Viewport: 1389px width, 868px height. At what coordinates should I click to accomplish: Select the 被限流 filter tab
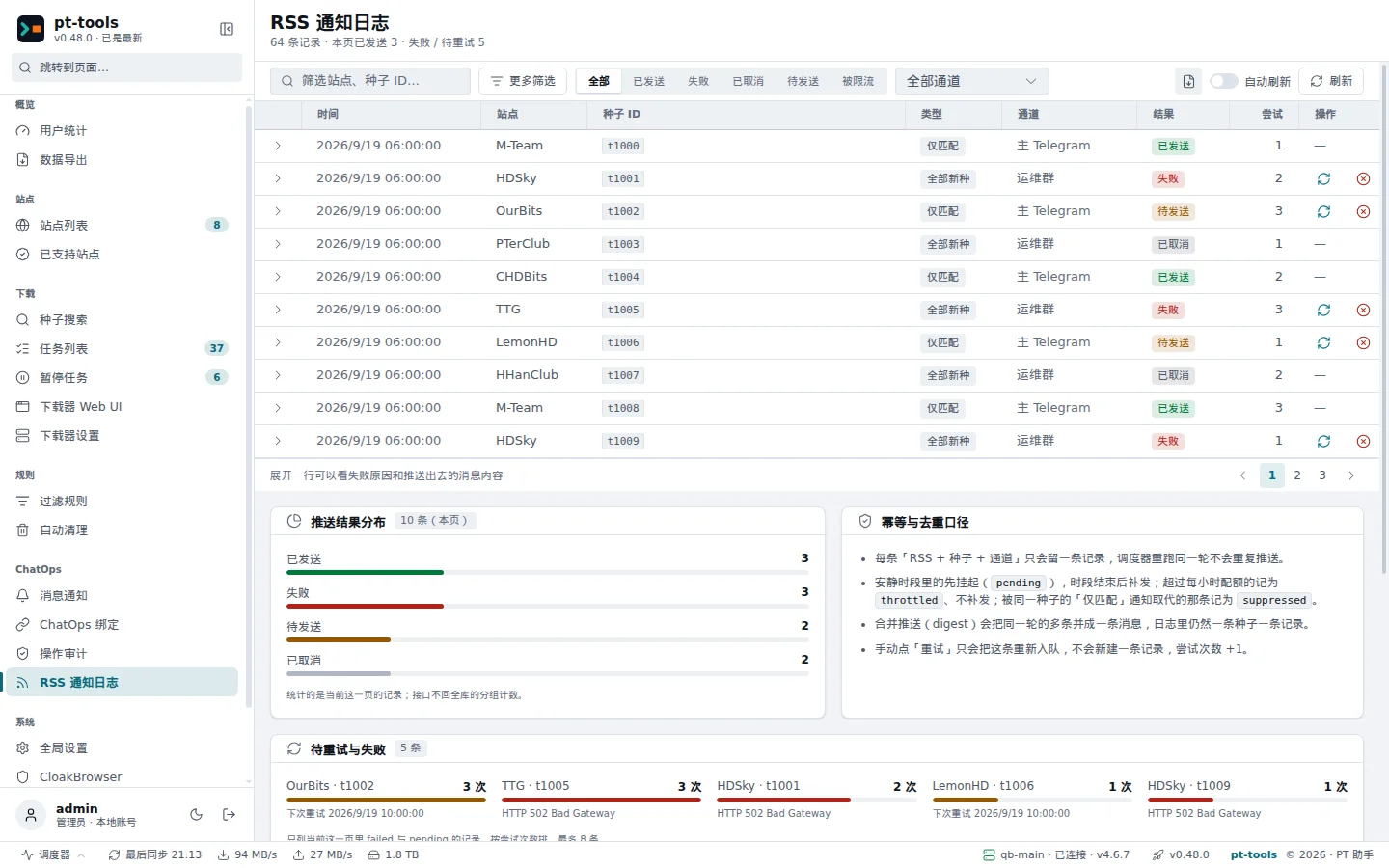(858, 81)
